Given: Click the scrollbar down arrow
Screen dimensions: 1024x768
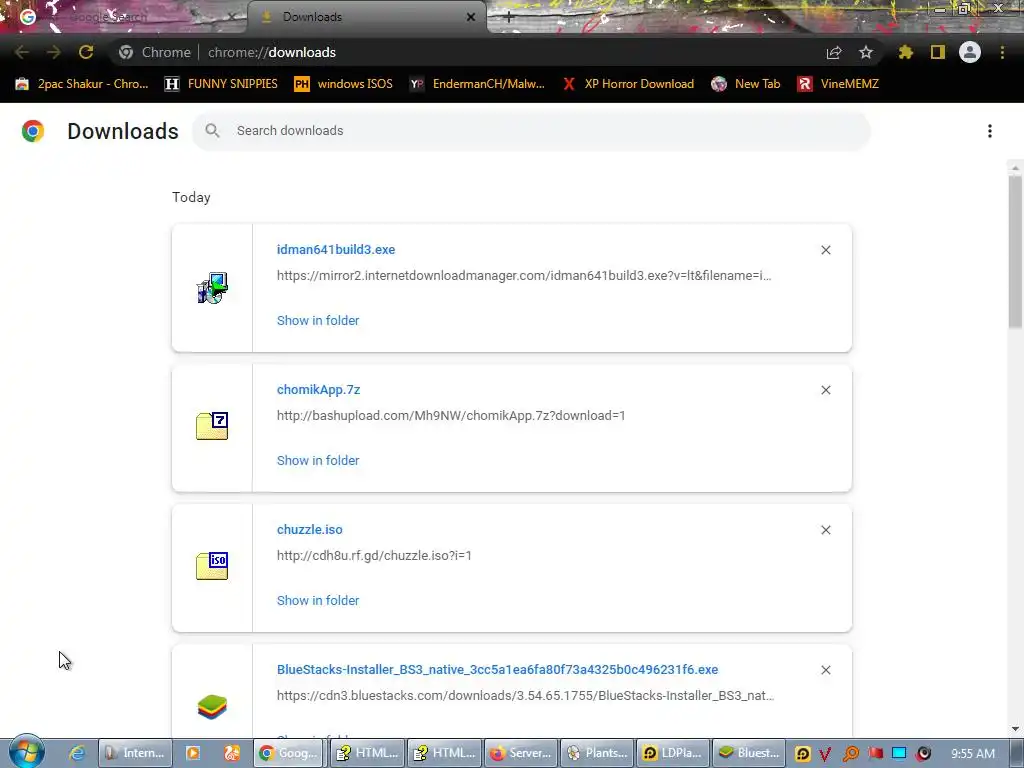Looking at the screenshot, I should click(x=1015, y=729).
